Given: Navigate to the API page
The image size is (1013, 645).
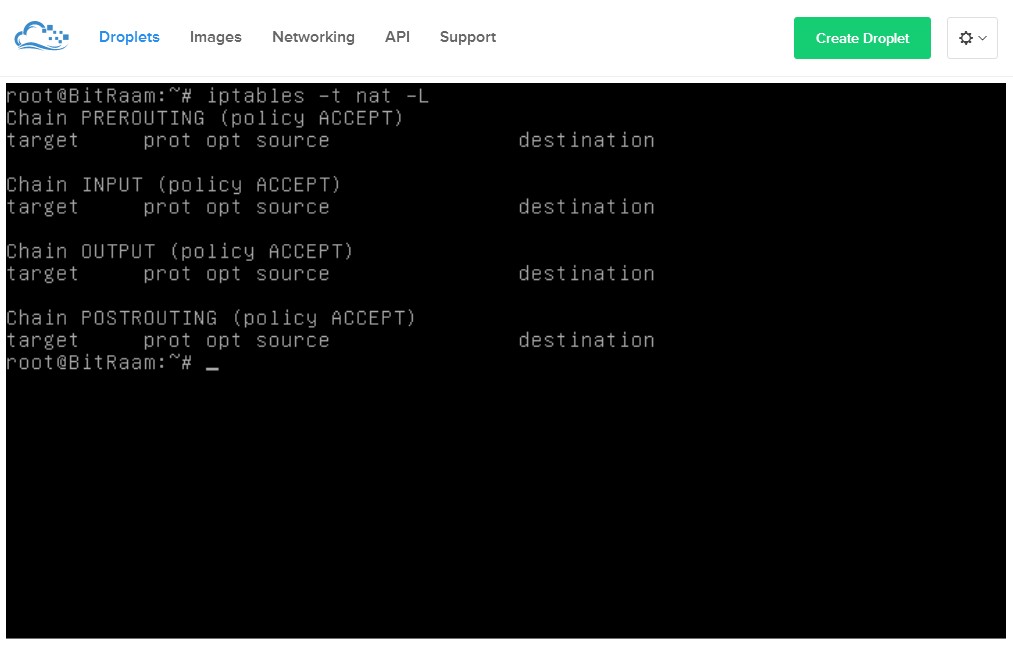Looking at the screenshot, I should [x=397, y=37].
